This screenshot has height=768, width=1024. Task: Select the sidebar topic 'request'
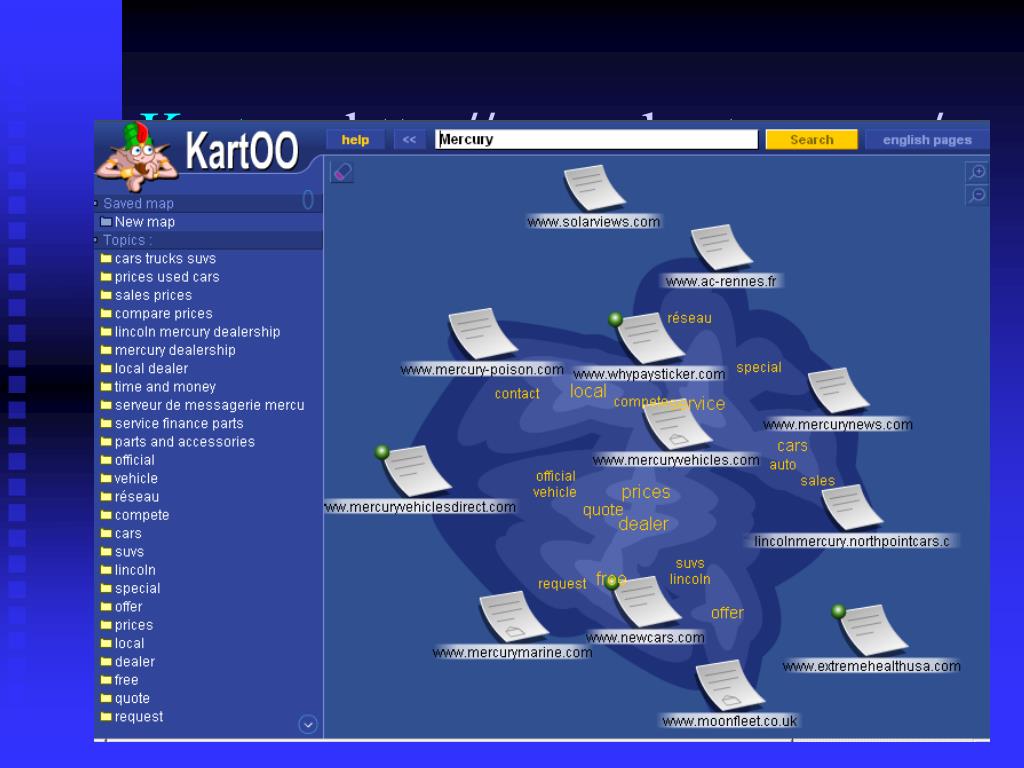138,716
